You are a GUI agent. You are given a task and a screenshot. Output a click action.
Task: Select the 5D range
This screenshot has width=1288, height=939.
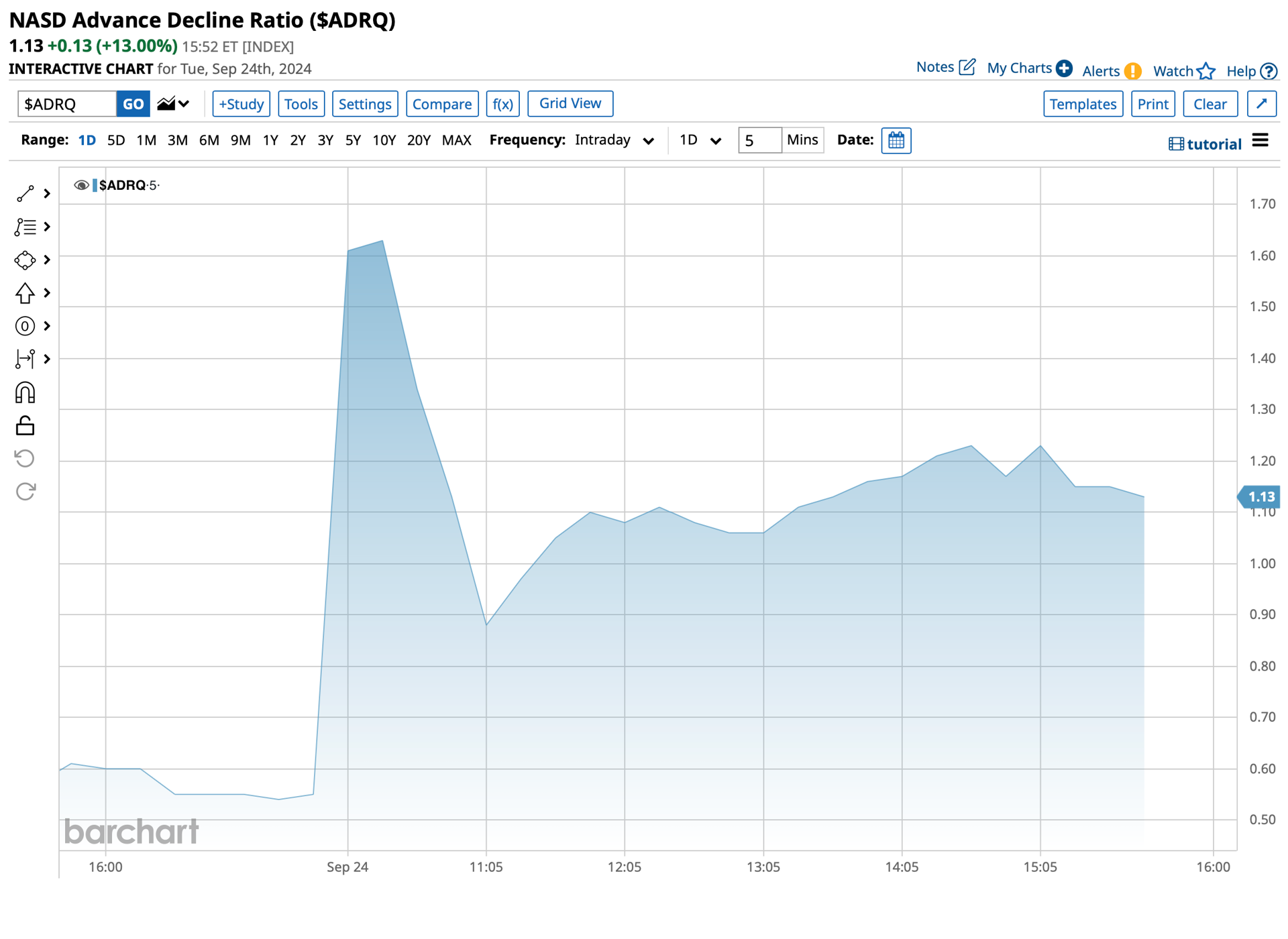point(116,140)
